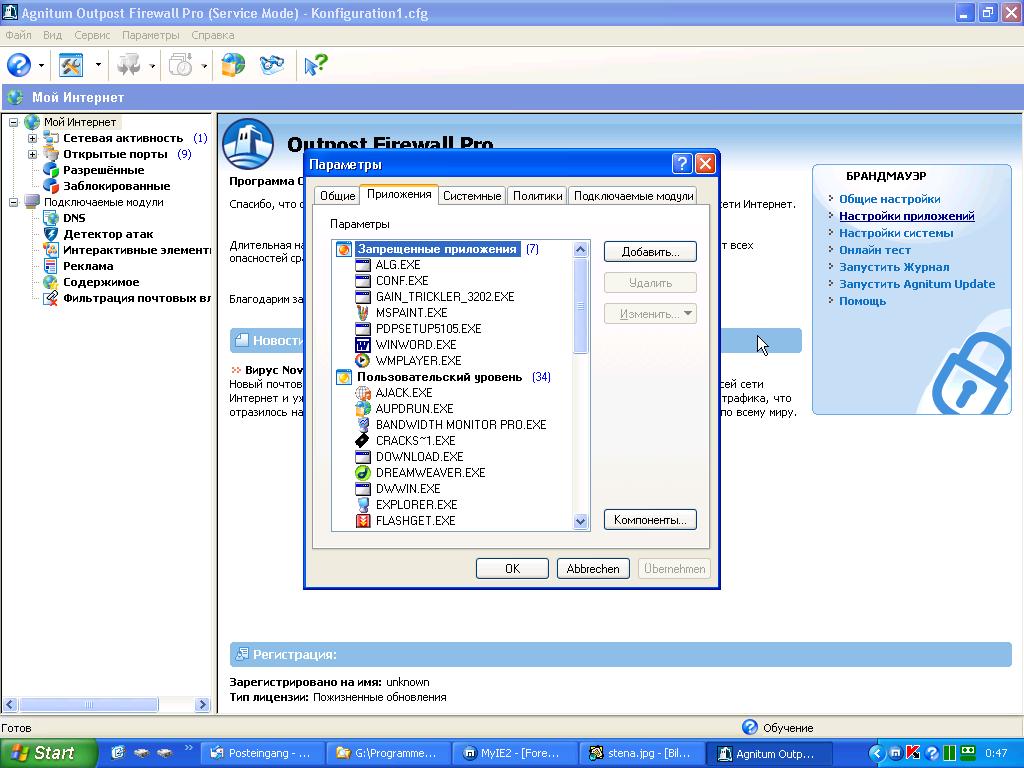The width and height of the screenshot is (1024, 768).
Task: Switch to the Системные tab
Action: 472,196
